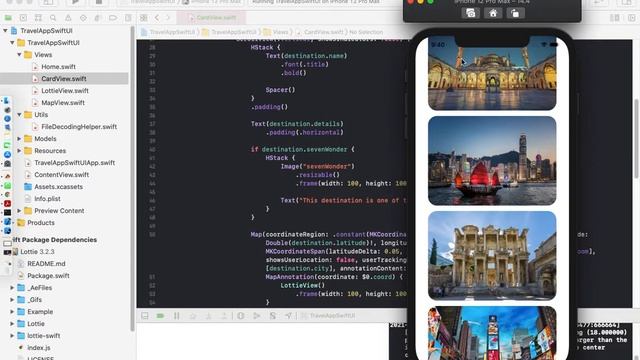640x360 pixels.
Task: Open Environment Overrides
Action: pyautogui.click(x=273, y=316)
